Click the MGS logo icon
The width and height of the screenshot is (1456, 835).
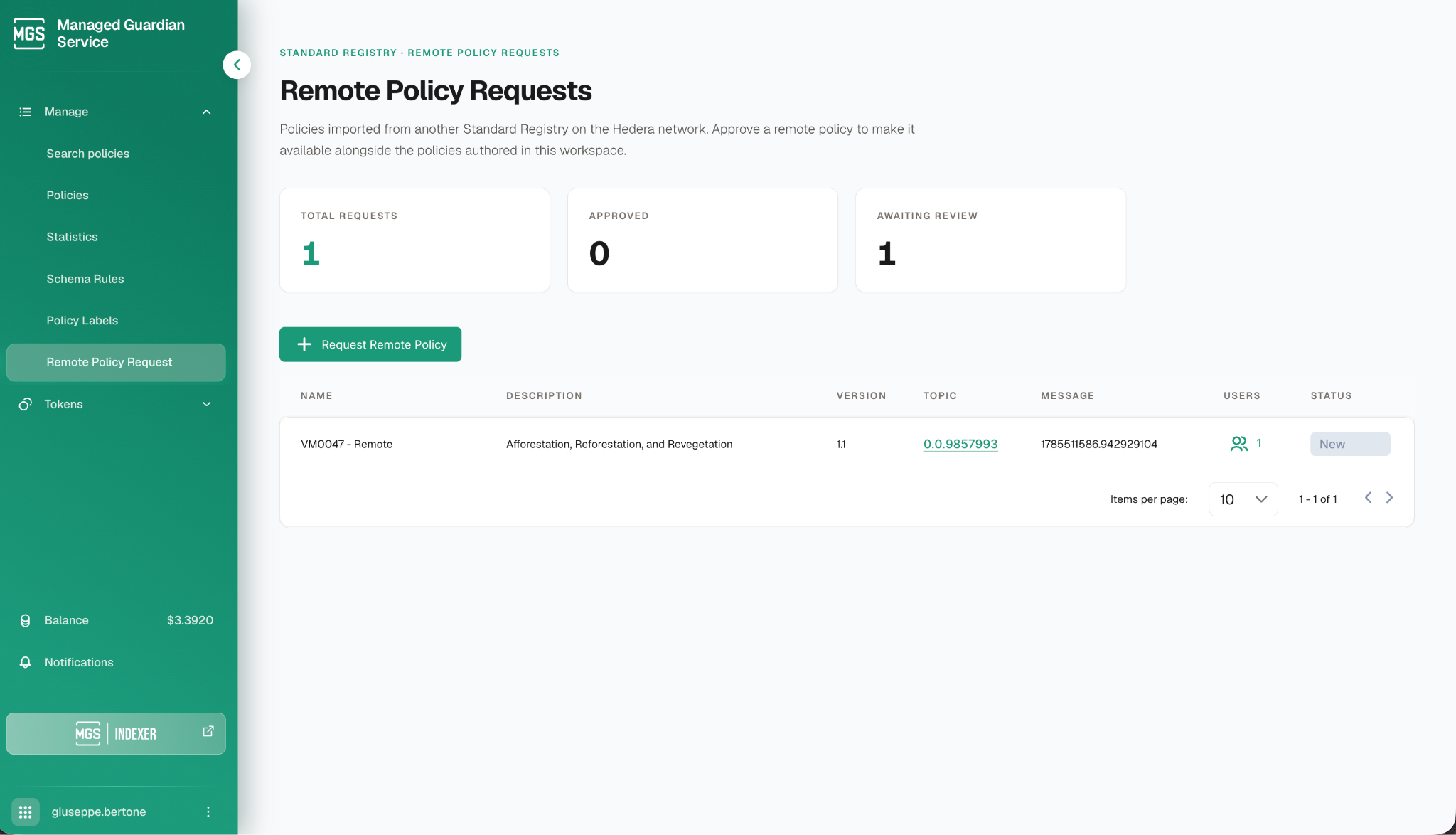pos(29,33)
